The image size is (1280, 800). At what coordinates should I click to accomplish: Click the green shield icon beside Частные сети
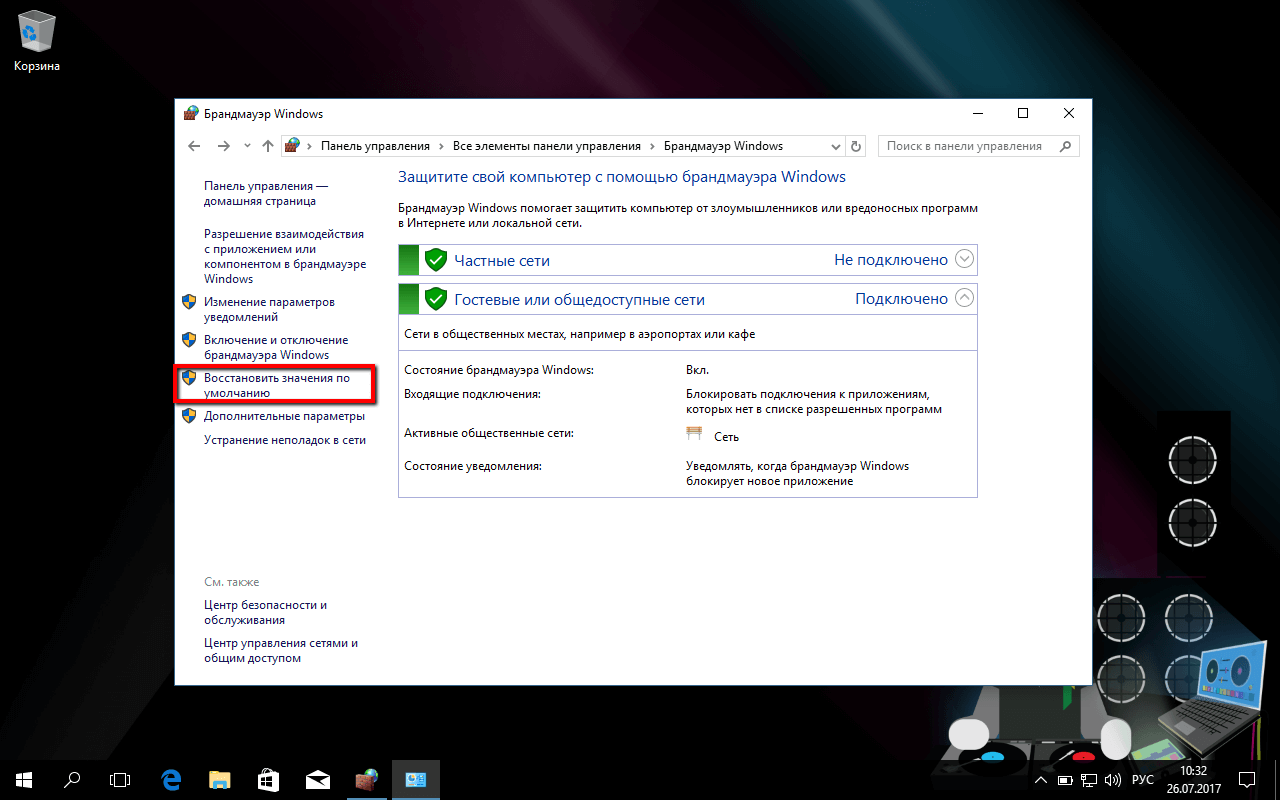coord(436,259)
